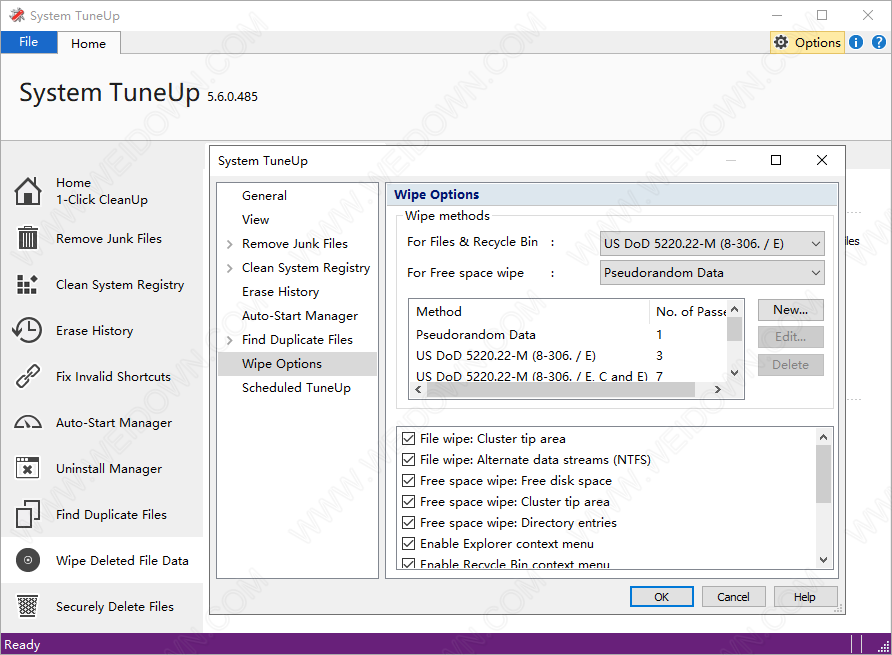Expand Clean System Registry tree node
The image size is (892, 655).
[229, 268]
